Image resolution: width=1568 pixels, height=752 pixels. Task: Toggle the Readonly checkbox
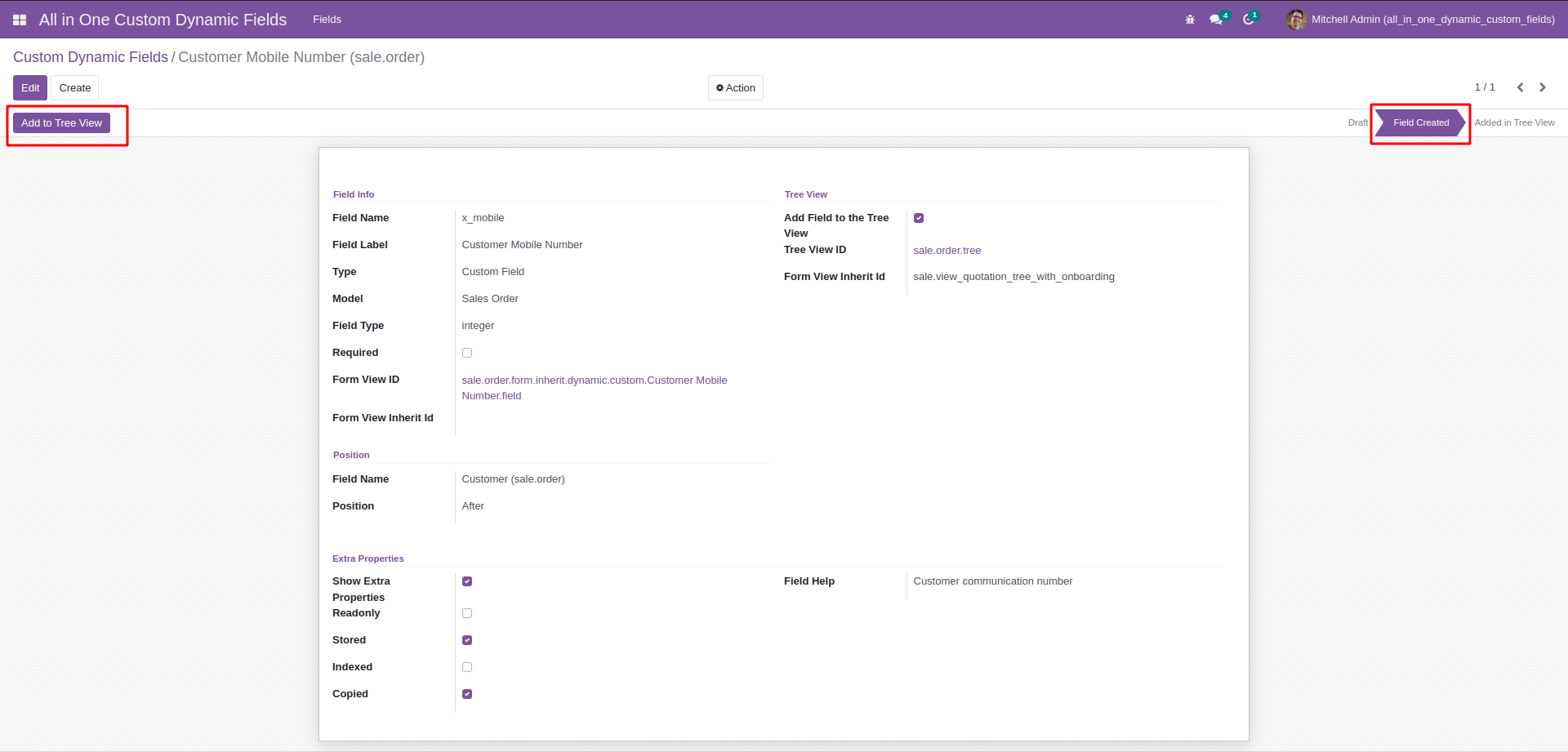467,613
